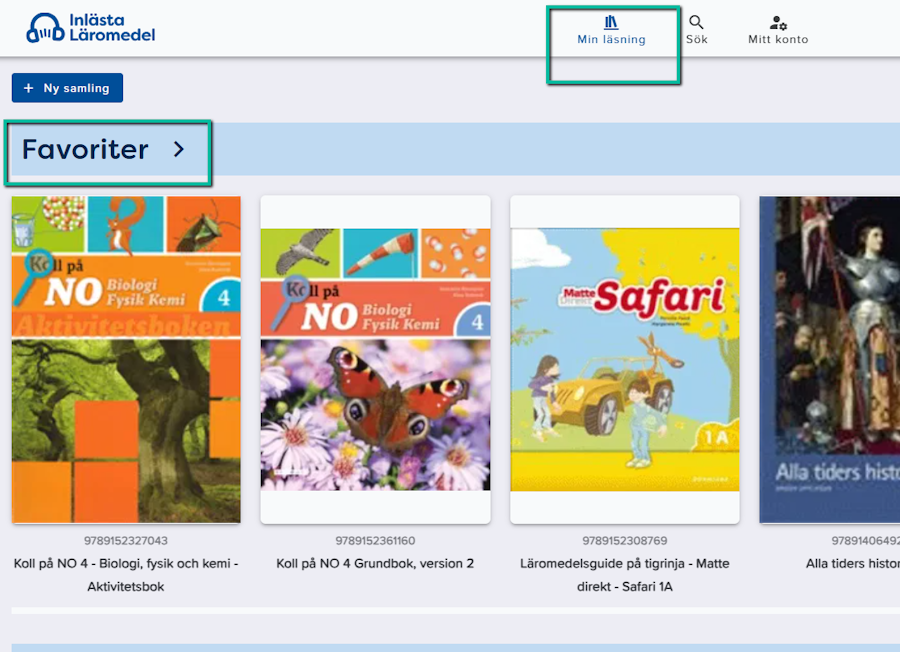Open the Favoriter collection heading
This screenshot has height=652, width=900.
pyautogui.click(x=86, y=149)
